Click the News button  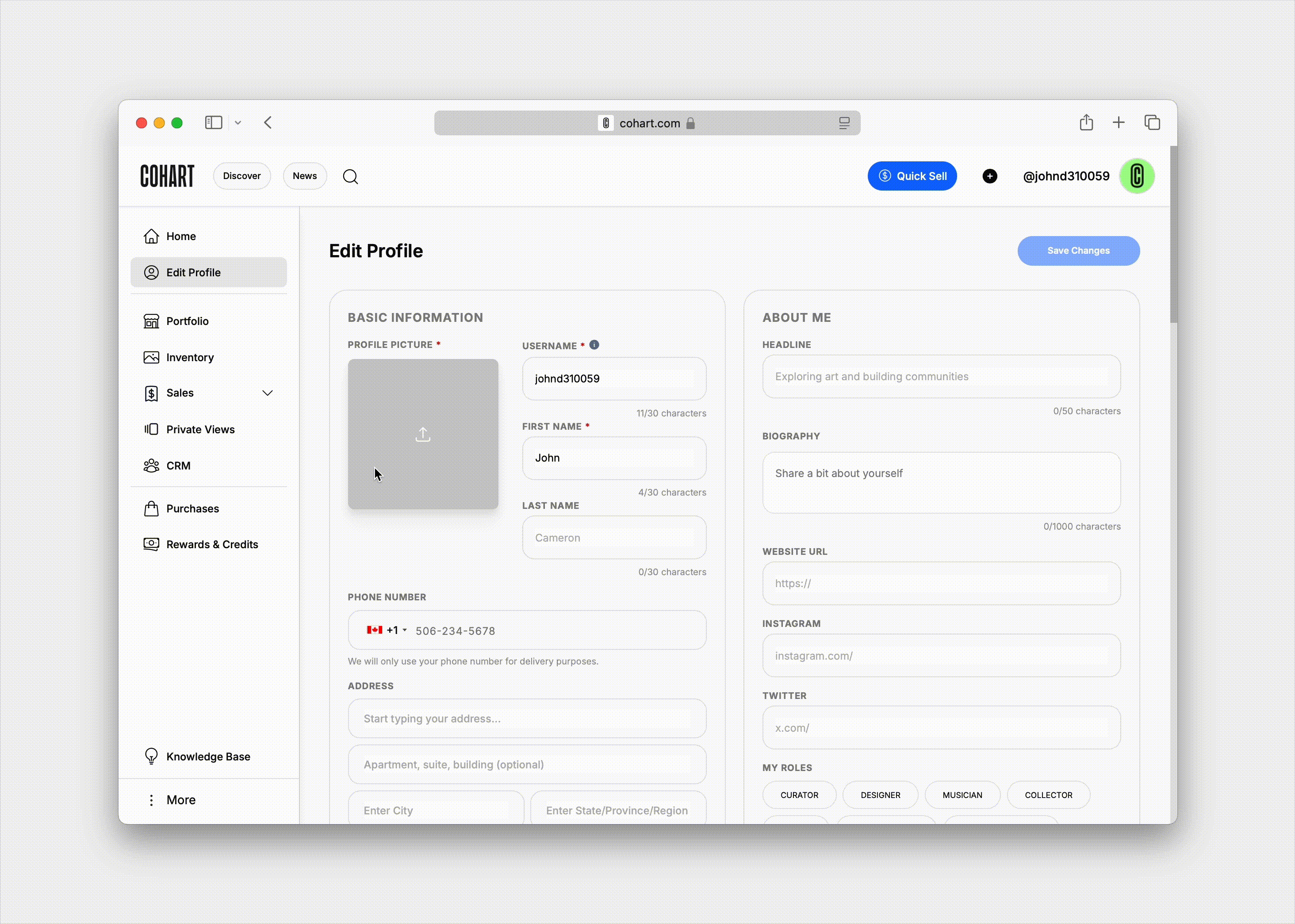pos(305,176)
